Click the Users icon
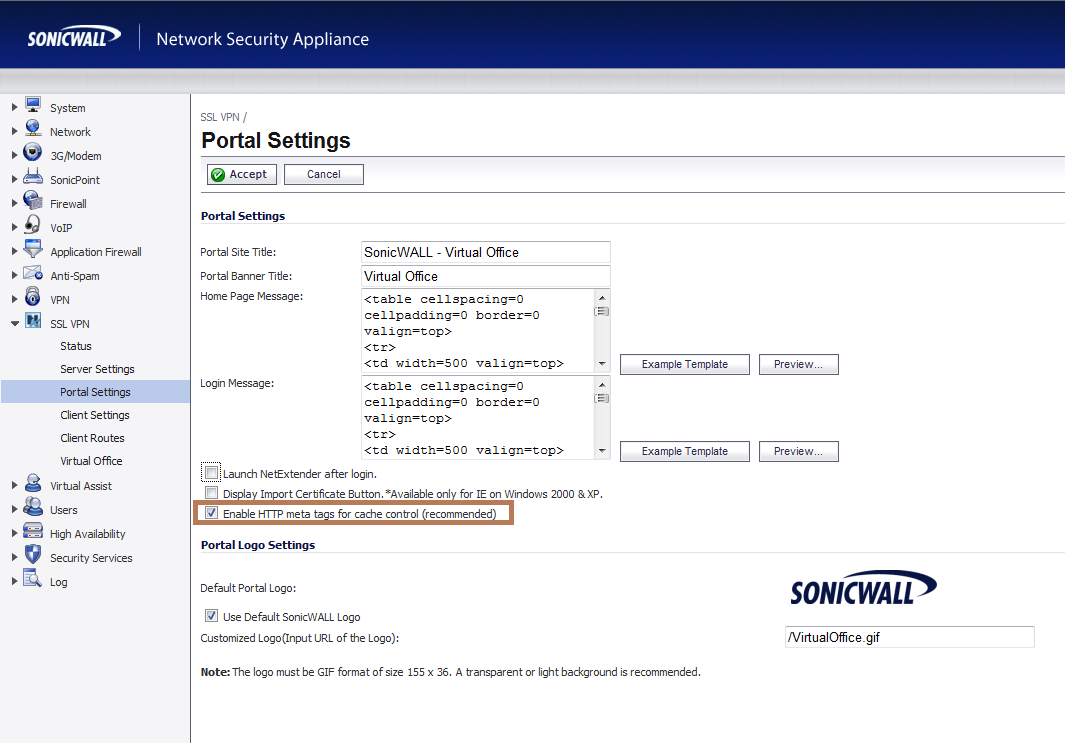This screenshot has width=1065, height=743. tap(33, 507)
